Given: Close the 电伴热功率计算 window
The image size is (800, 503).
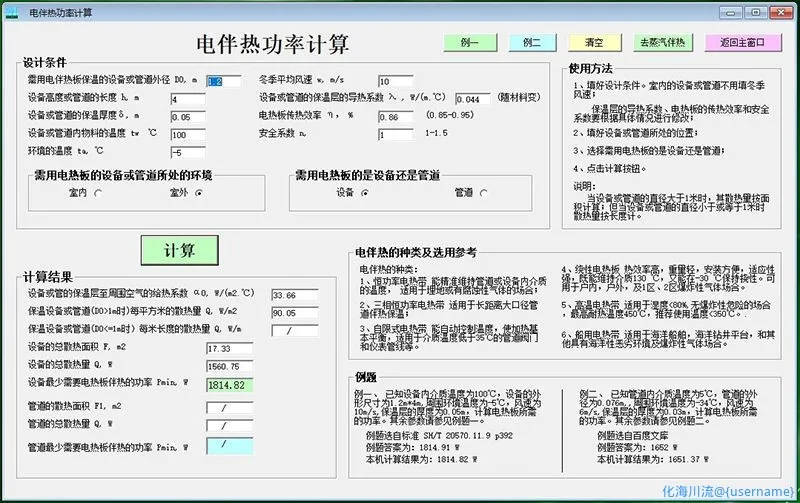Looking at the screenshot, I should click(781, 12).
